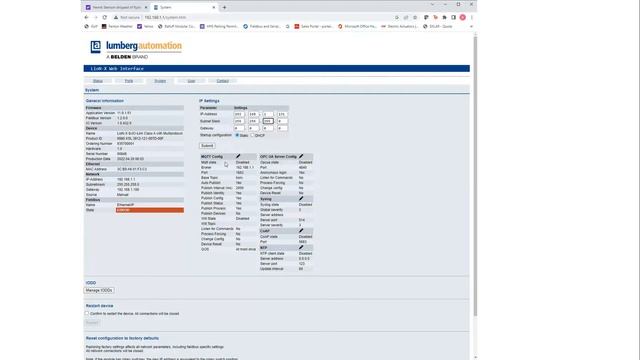Screen dimensions: 640x360
Task: Click the disabled Restart button
Action: pos(92,322)
